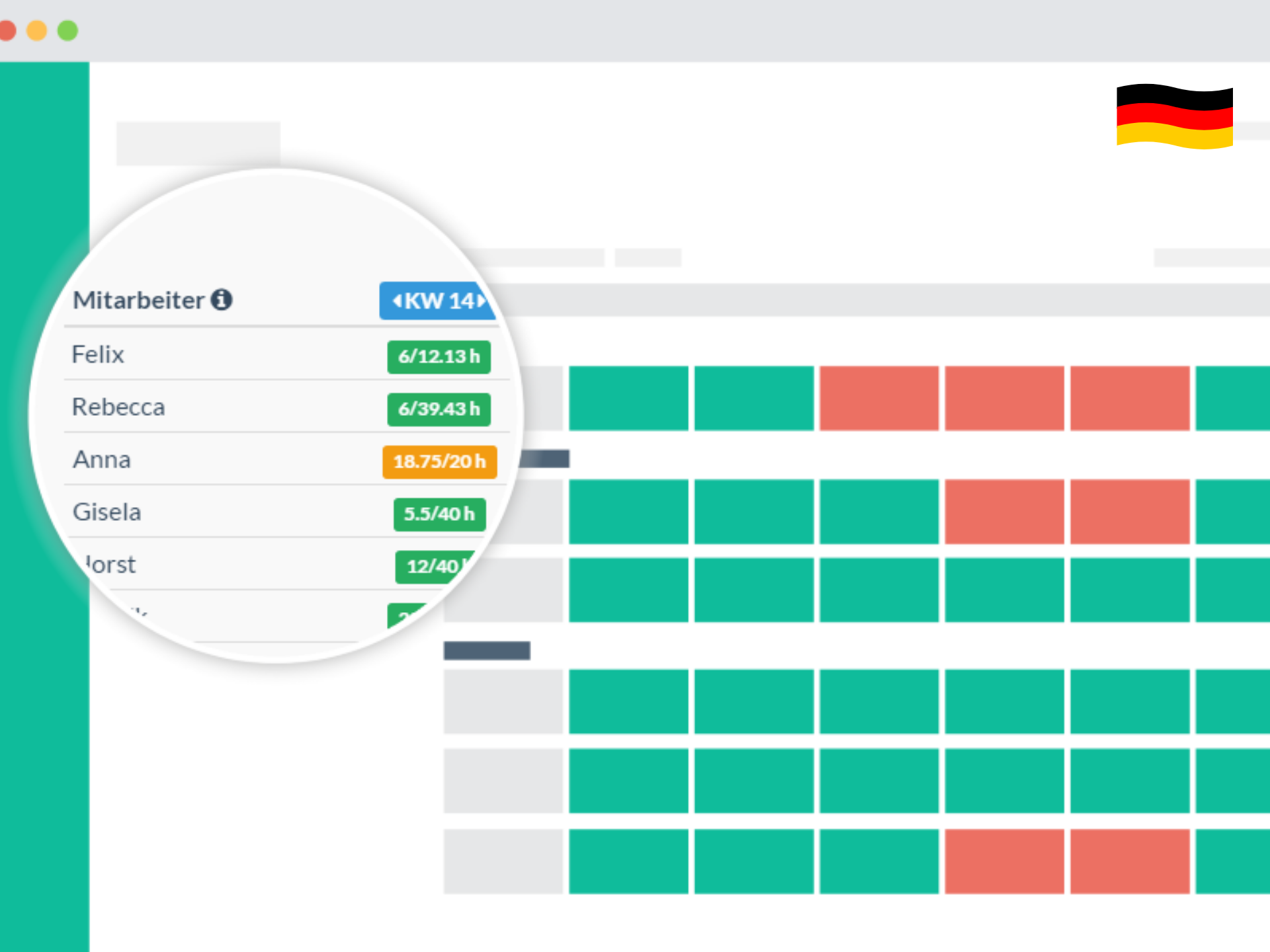Click the dark section label bar above fourth row

pyautogui.click(x=486, y=651)
